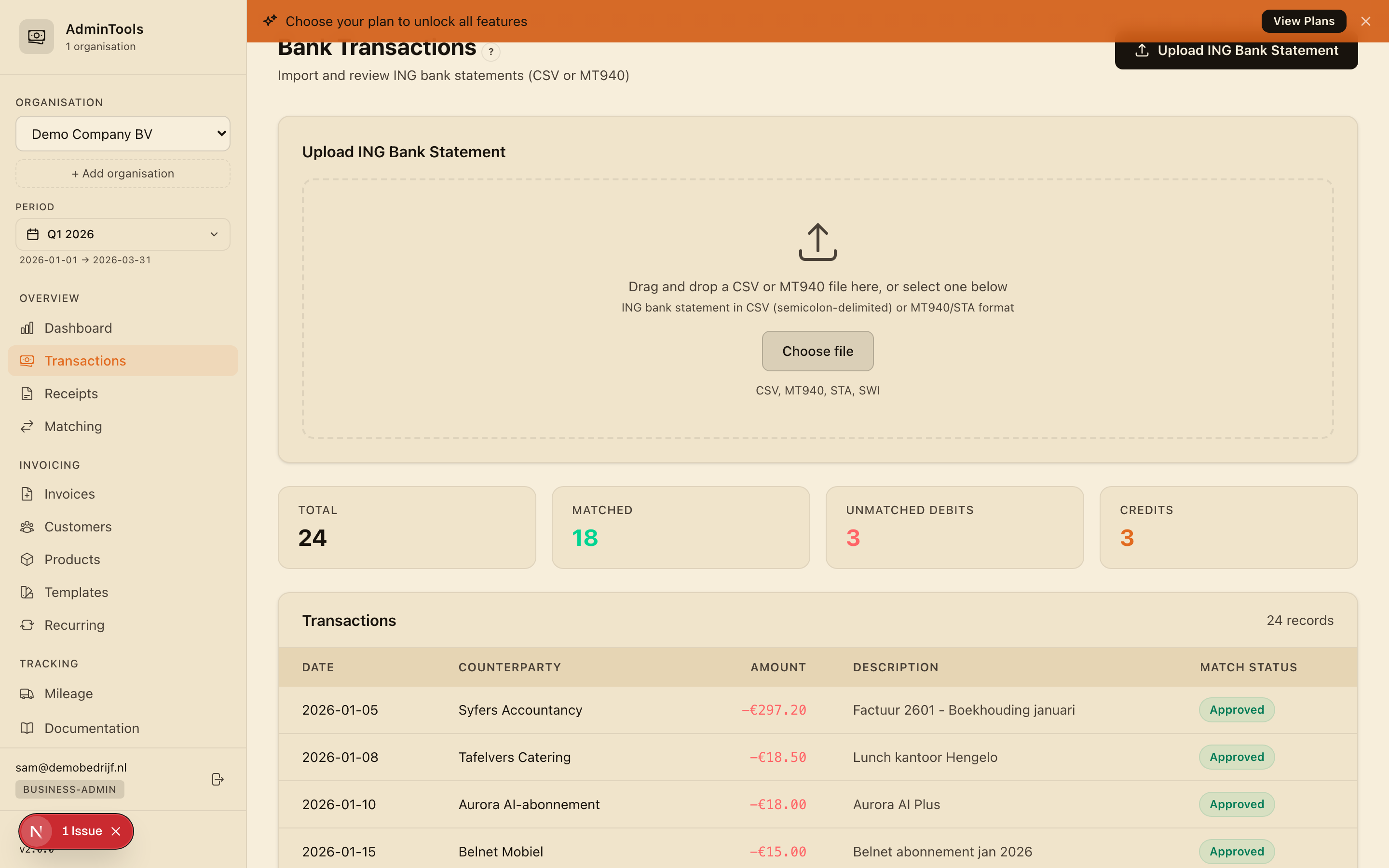The height and width of the screenshot is (868, 1389).
Task: Click the Dashboard bar chart icon
Action: [x=27, y=328]
